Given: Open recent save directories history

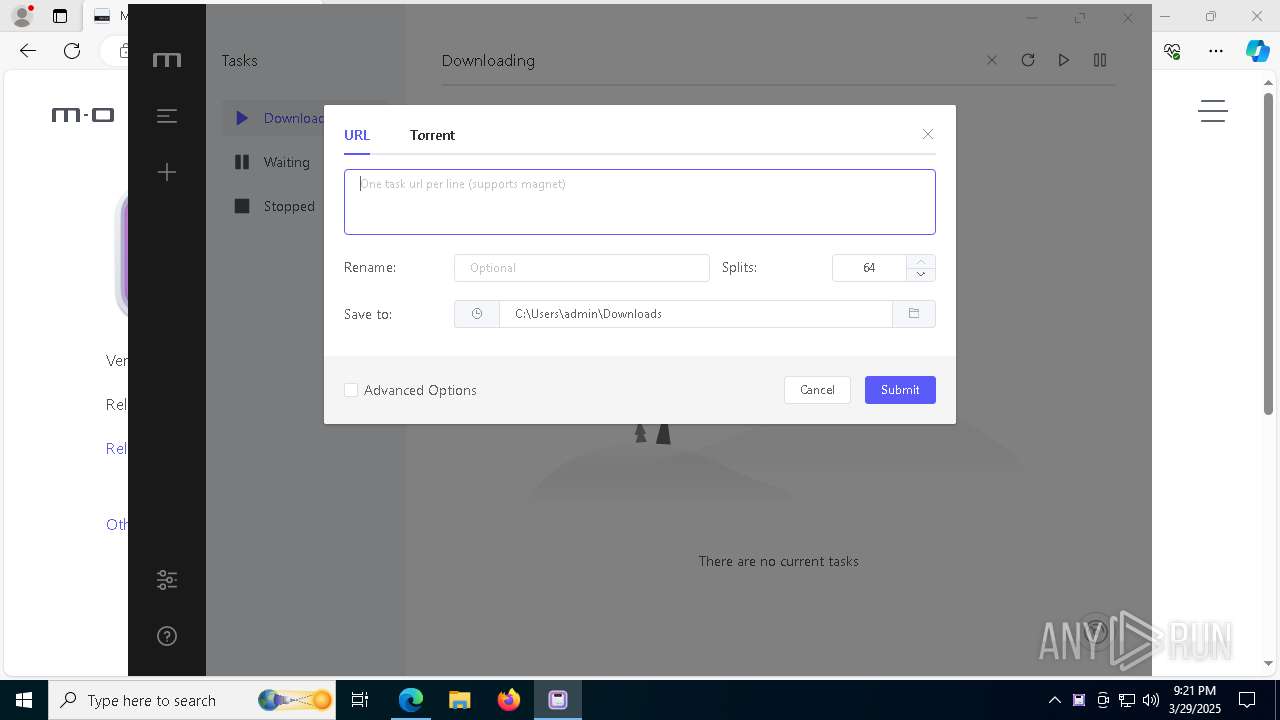Looking at the screenshot, I should pyautogui.click(x=477, y=314).
